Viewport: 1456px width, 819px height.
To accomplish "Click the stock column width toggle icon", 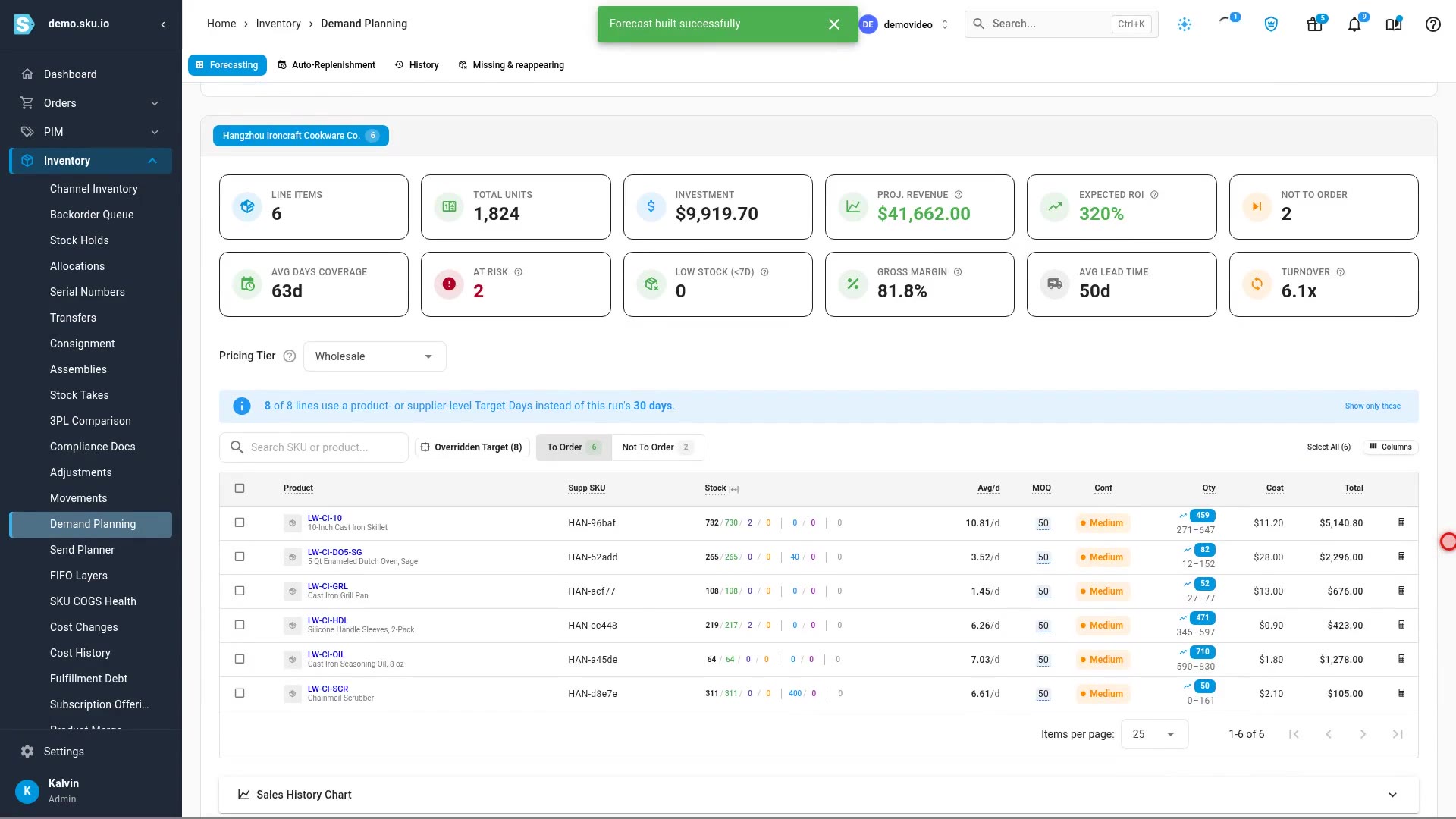I will point(734,489).
